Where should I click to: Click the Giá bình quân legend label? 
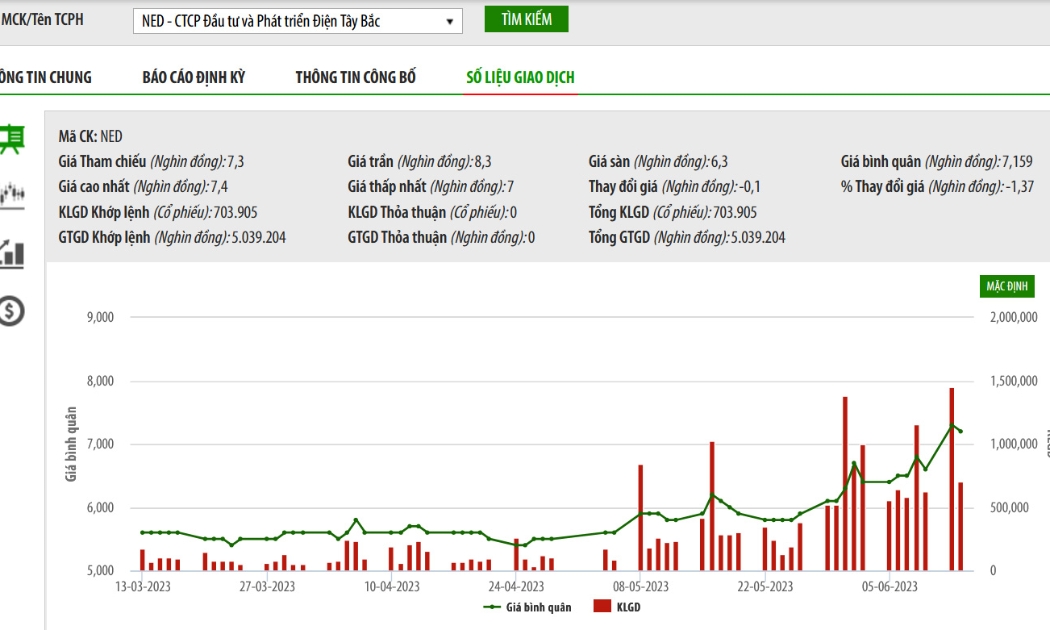538,607
